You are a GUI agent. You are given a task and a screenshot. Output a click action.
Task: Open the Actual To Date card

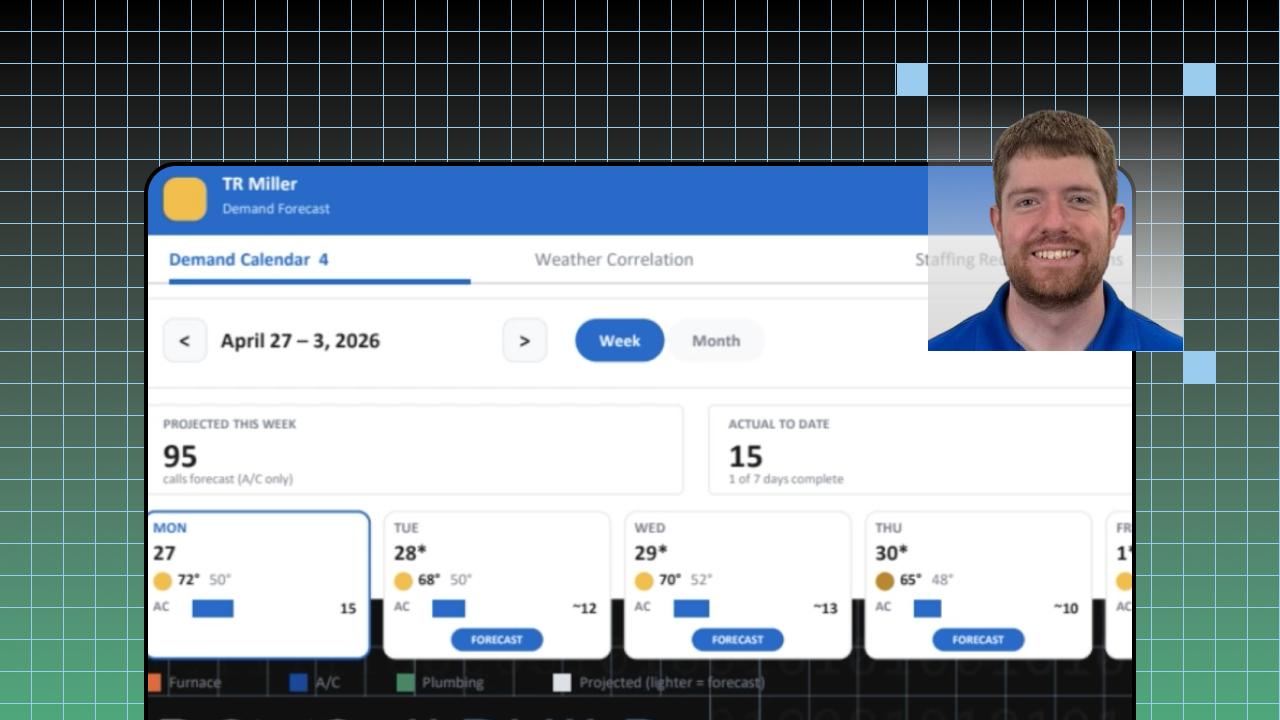(x=920, y=450)
